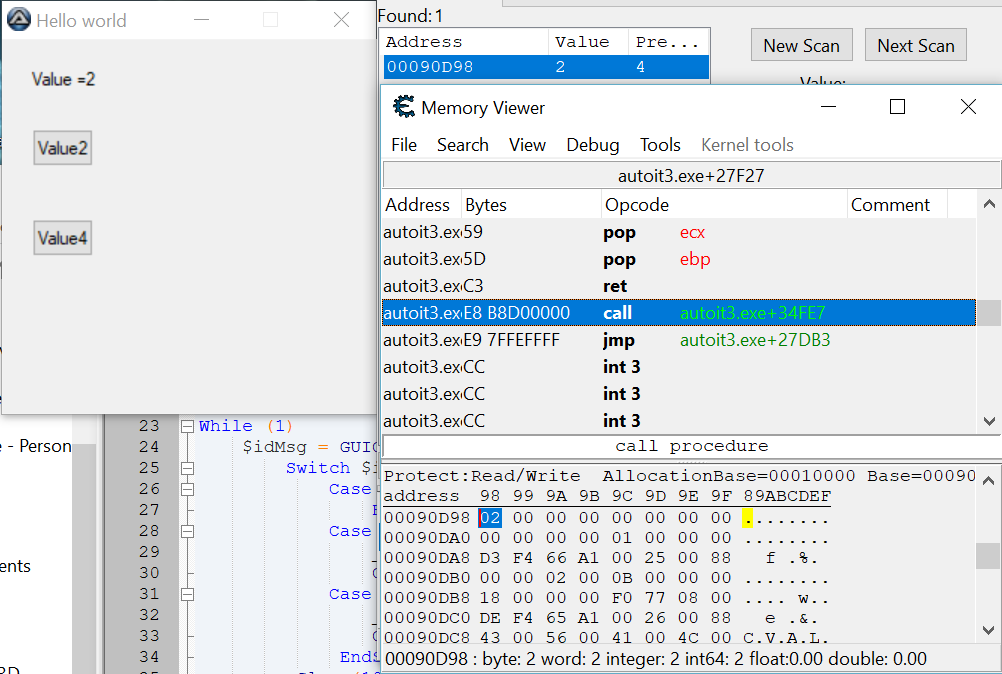Click the $idMsg assignment on line 24
Viewport: 1002px width, 674px height.
click(311, 447)
